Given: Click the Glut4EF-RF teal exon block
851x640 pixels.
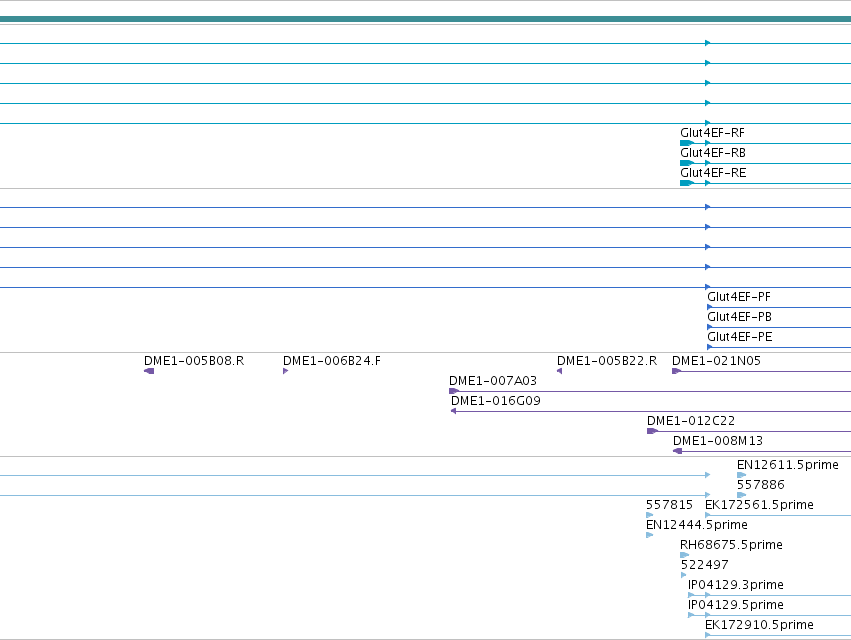Looking at the screenshot, I should pos(687,143).
